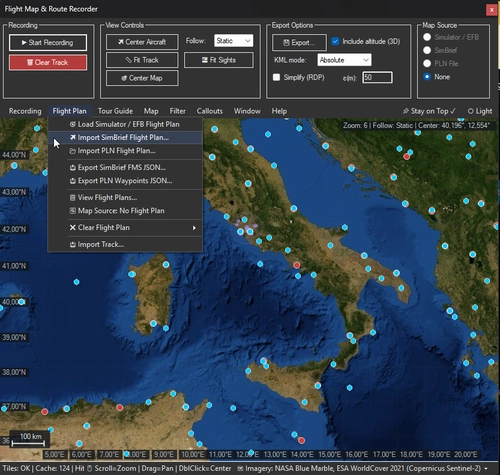This screenshot has width=500, height=475.
Task: Click the red Clear Track button
Action: click(x=48, y=62)
